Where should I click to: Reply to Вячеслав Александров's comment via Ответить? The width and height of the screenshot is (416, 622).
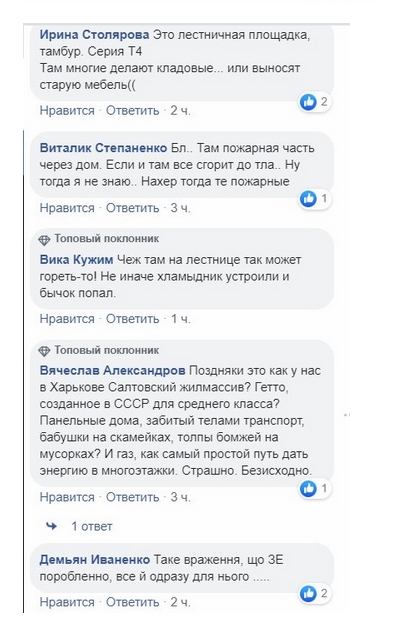click(x=132, y=497)
